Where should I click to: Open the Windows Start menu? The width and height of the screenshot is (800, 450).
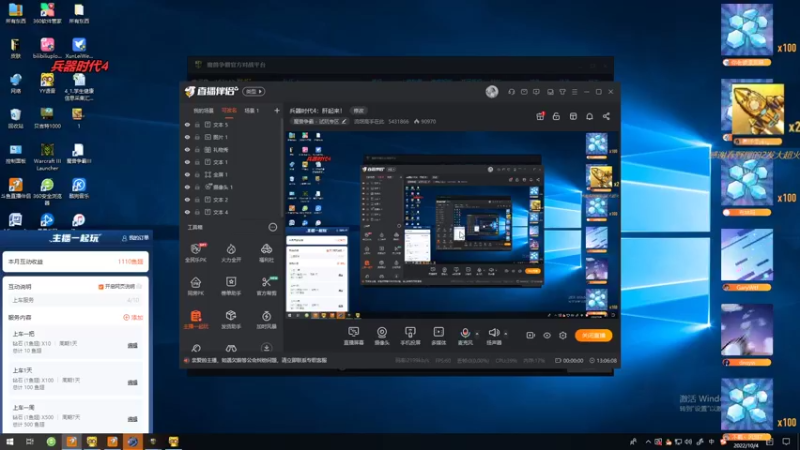(x=10, y=441)
